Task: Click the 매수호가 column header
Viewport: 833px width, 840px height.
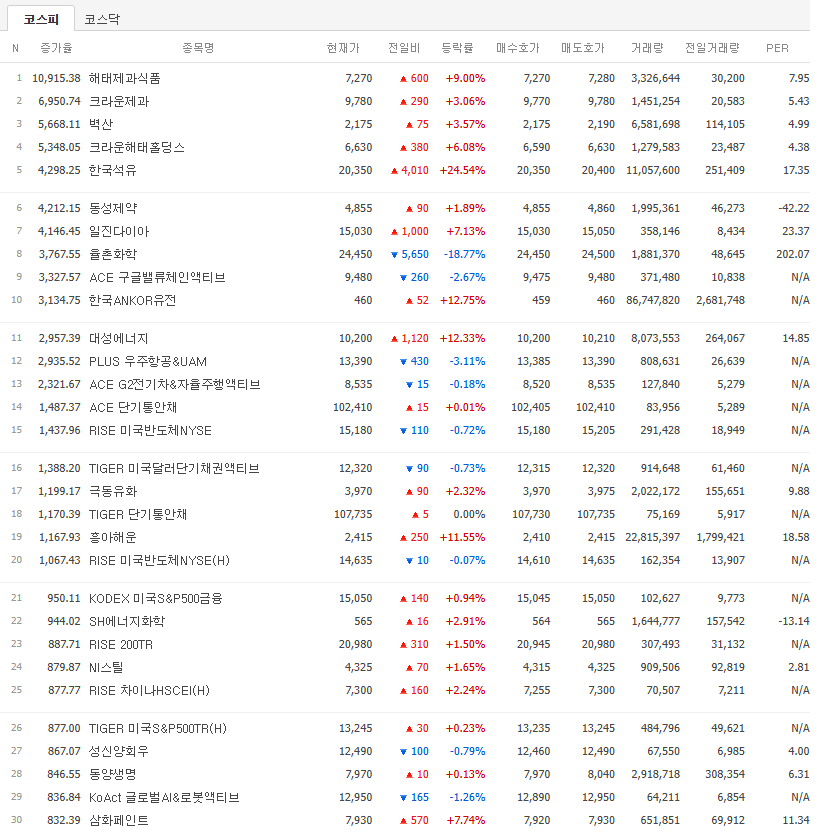Action: 517,48
